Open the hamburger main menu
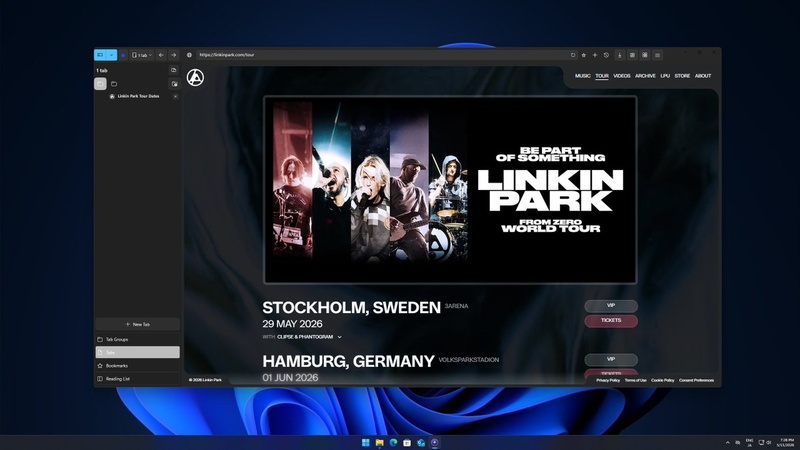Screen dimensions: 800x450 [658, 55]
